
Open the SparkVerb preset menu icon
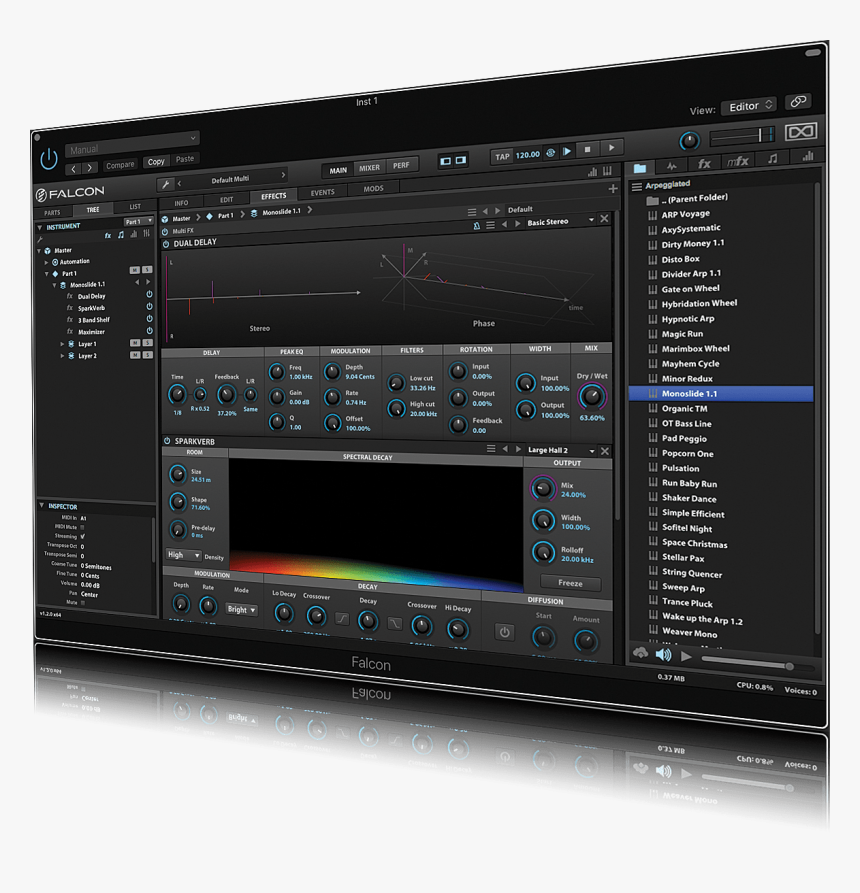pyautogui.click(x=491, y=449)
